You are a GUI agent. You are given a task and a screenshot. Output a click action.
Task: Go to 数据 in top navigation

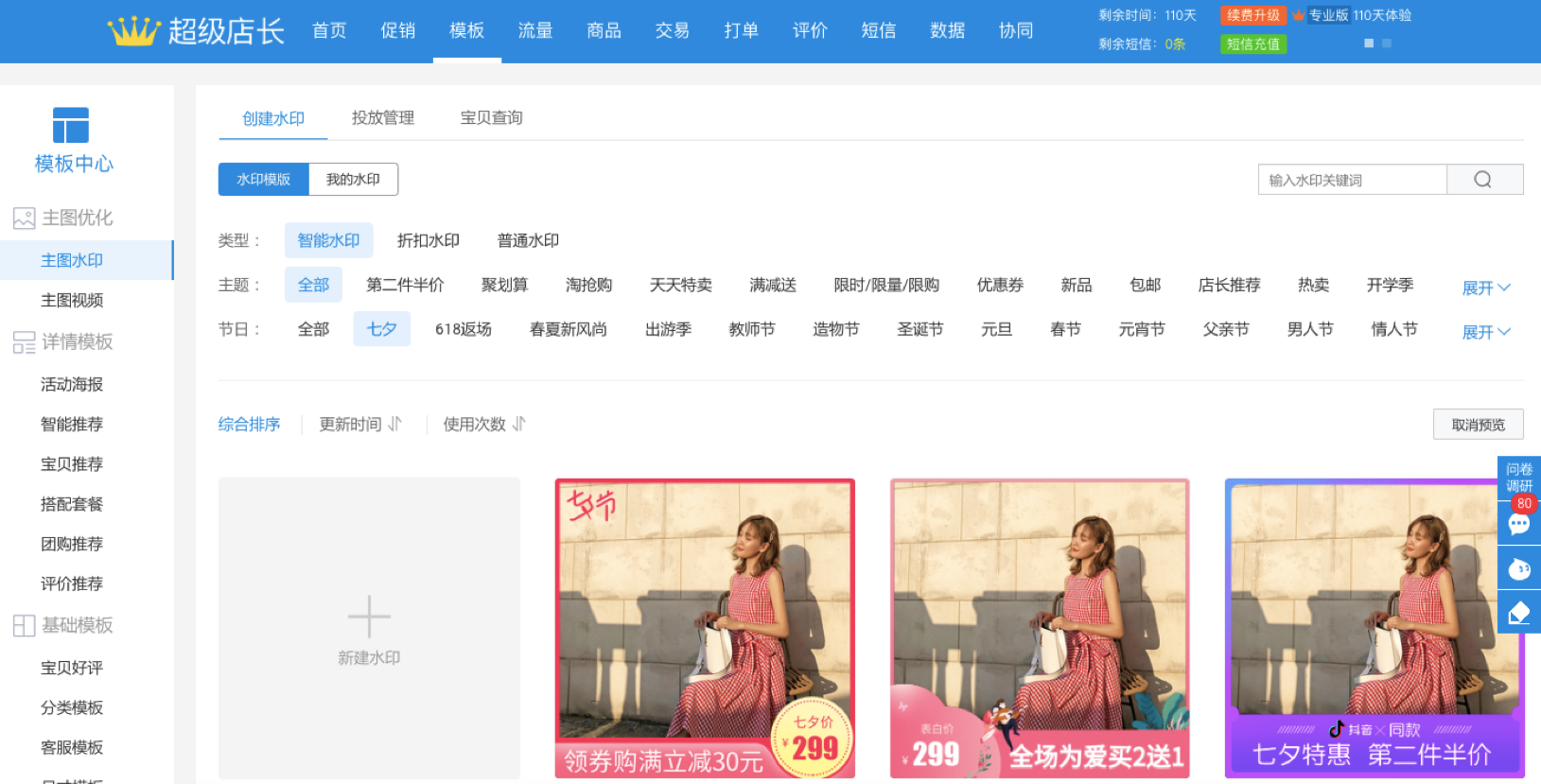tap(947, 31)
